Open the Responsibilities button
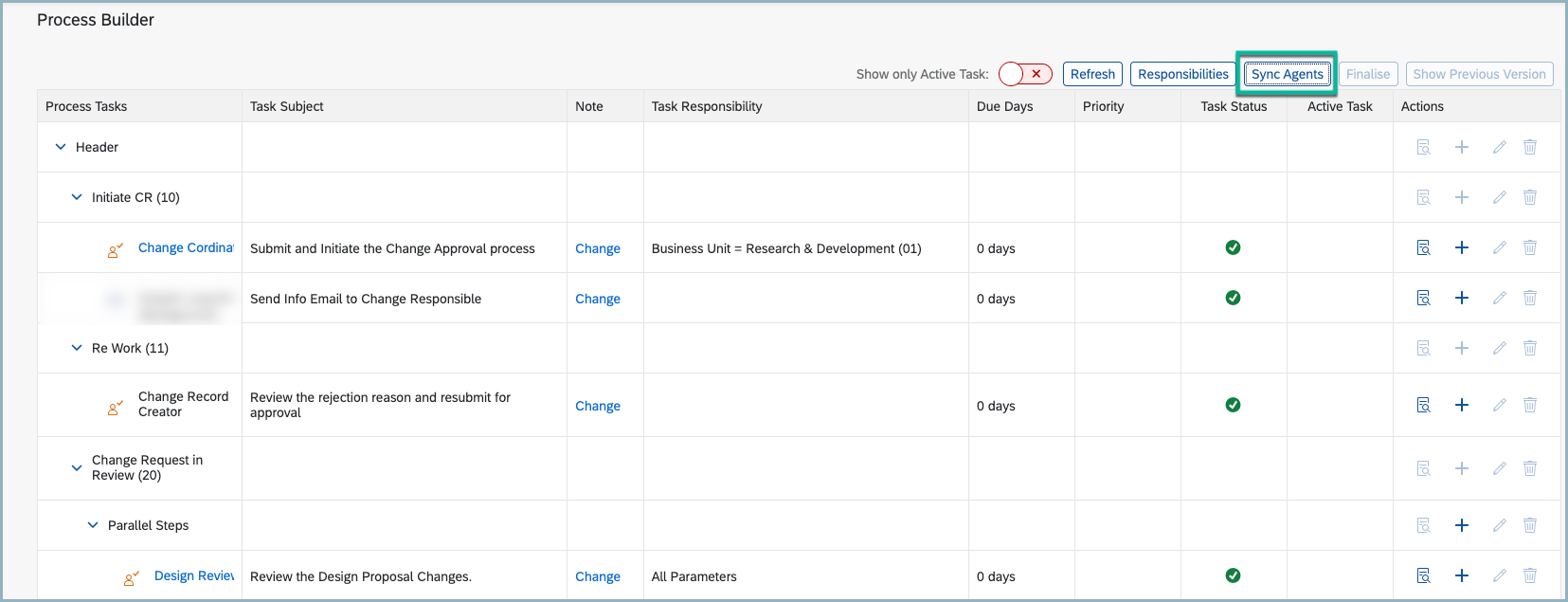 click(1182, 74)
